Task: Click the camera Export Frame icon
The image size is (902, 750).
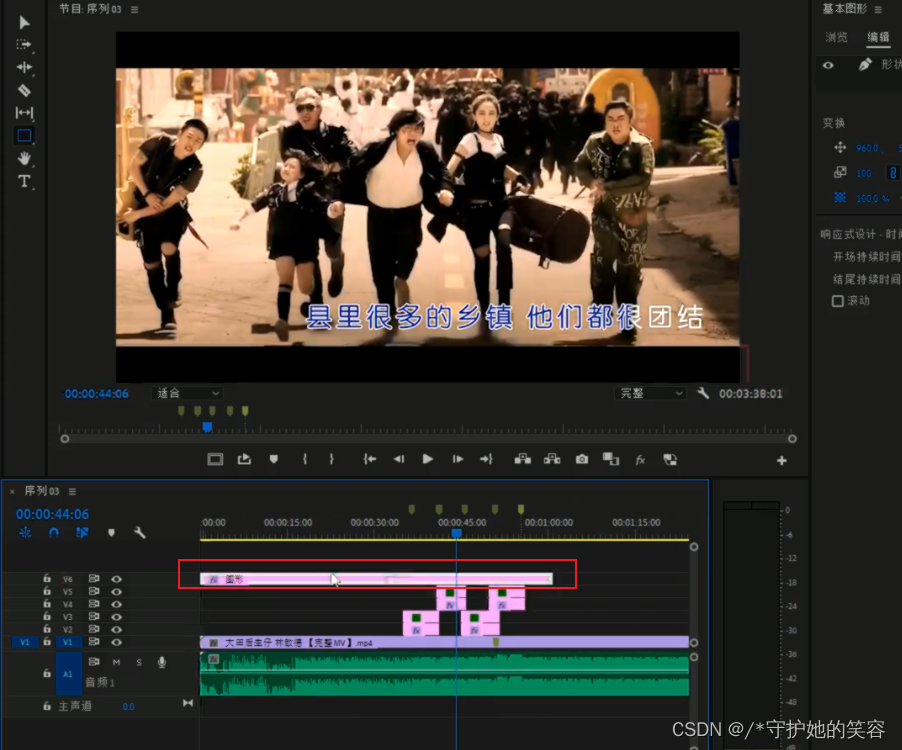Action: pos(582,459)
